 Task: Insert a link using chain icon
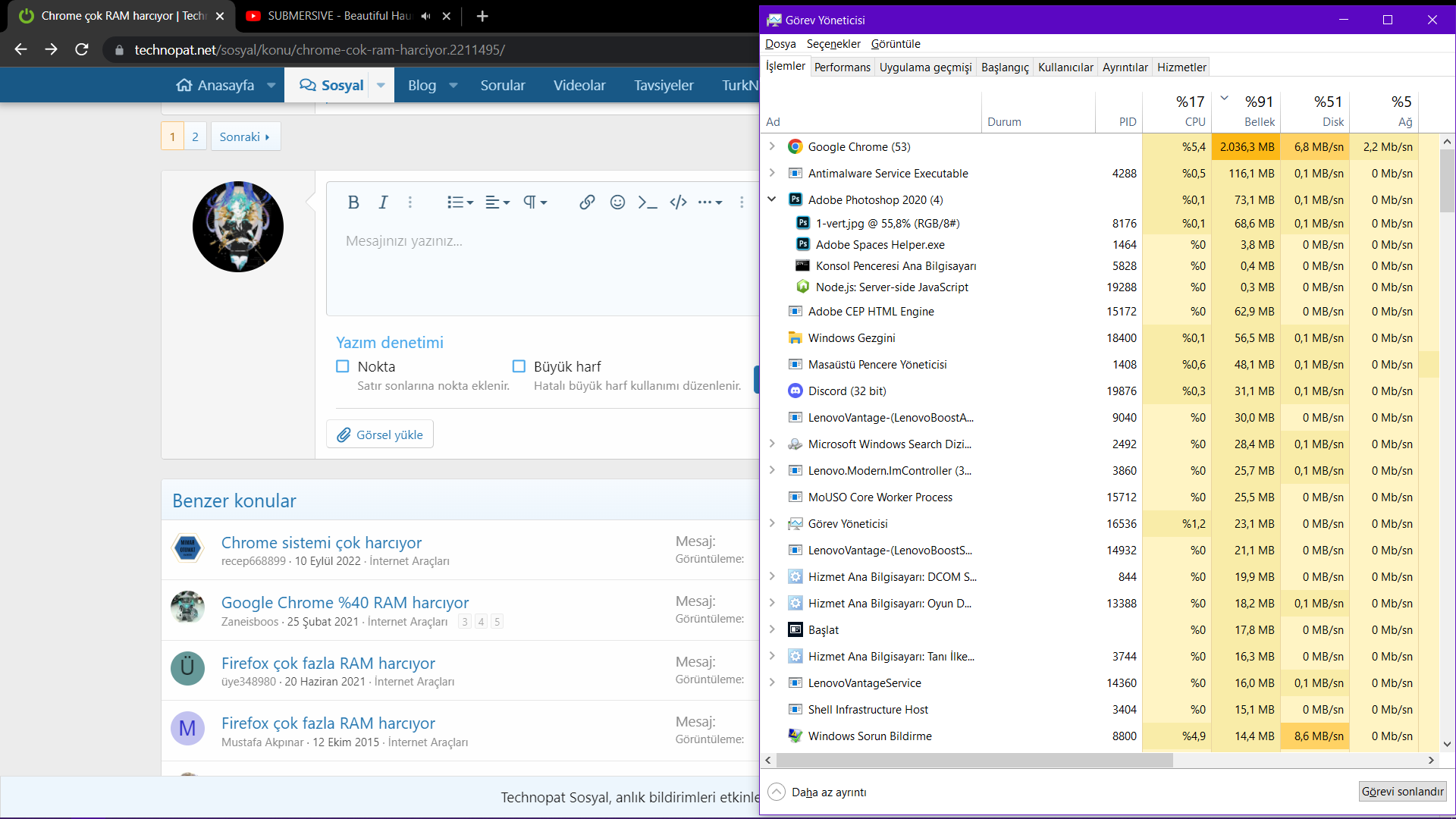(587, 202)
